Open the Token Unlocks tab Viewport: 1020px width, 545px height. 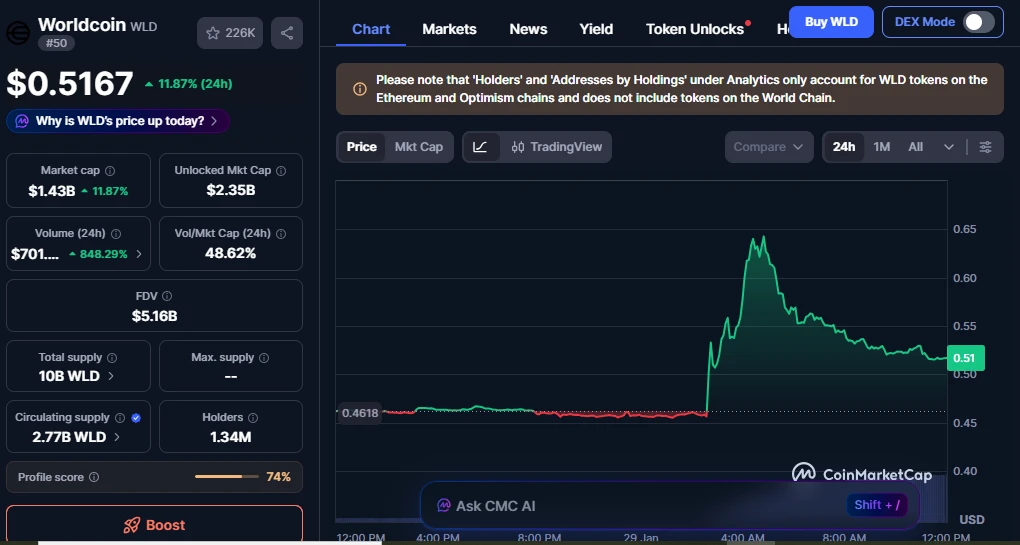coord(695,29)
